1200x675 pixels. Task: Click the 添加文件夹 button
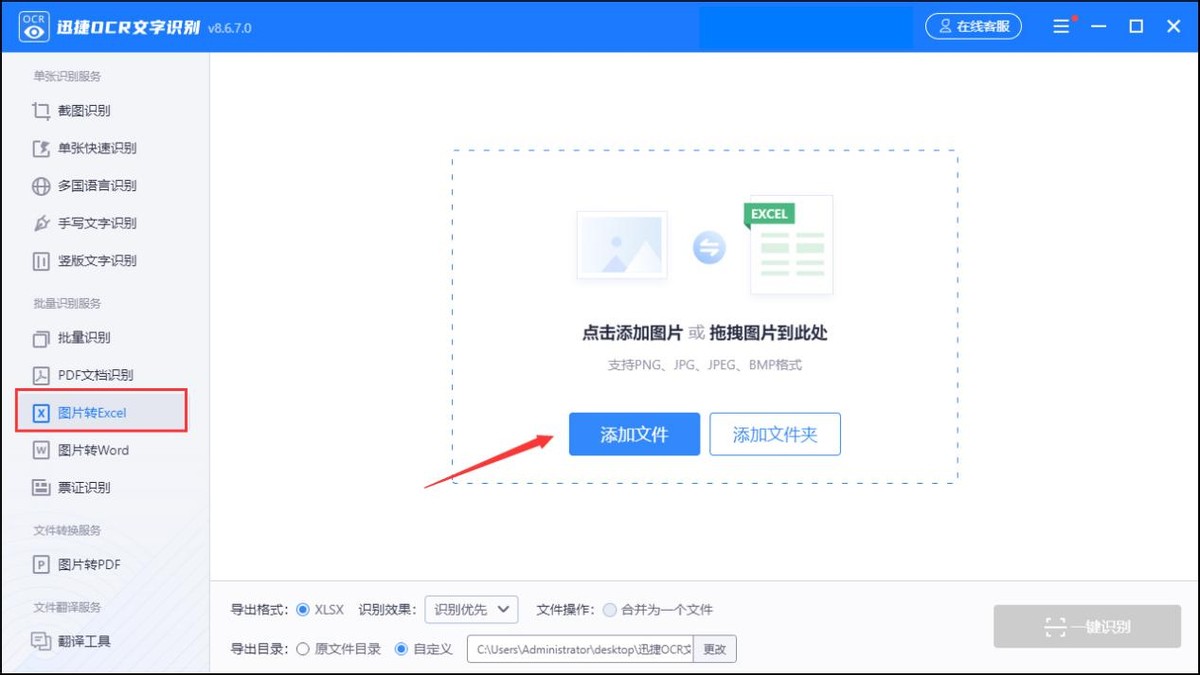[775, 435]
